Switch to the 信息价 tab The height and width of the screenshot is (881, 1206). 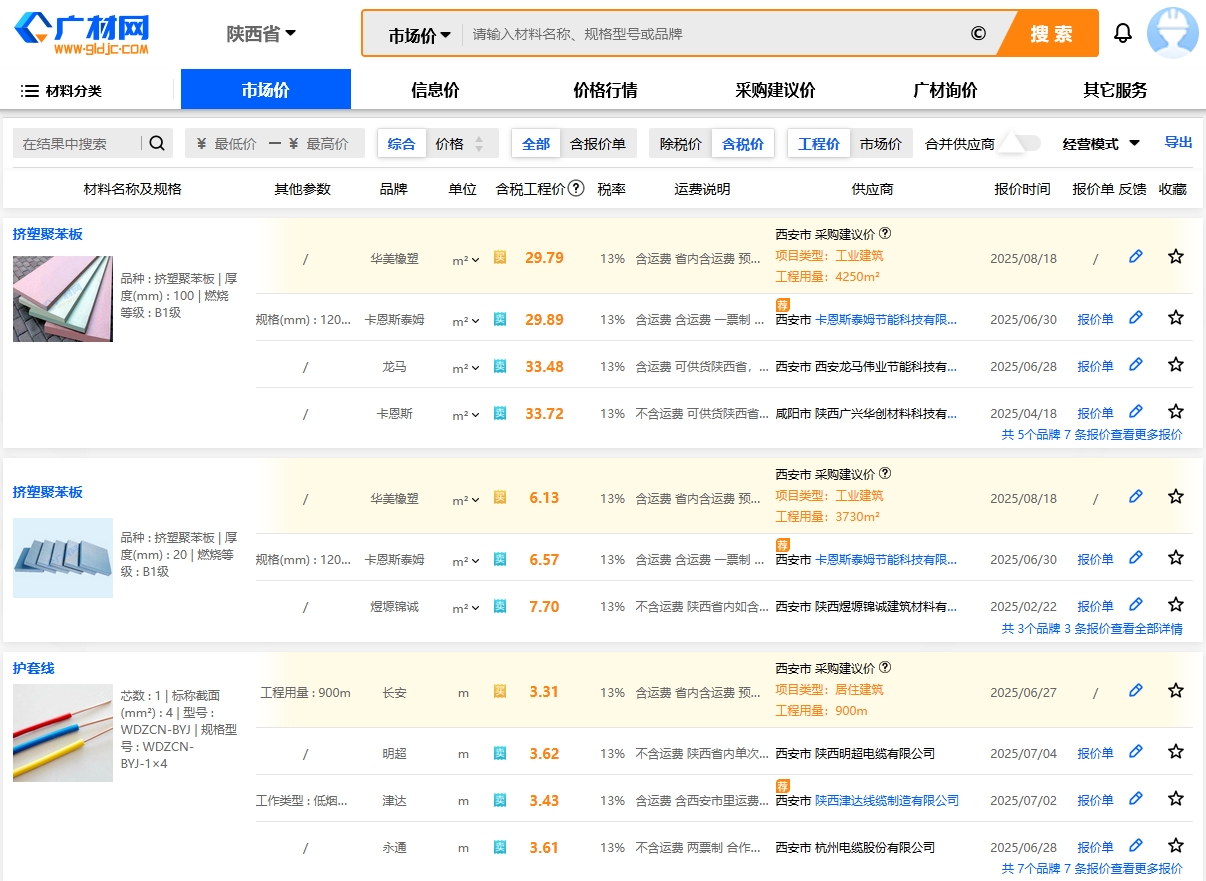[435, 90]
